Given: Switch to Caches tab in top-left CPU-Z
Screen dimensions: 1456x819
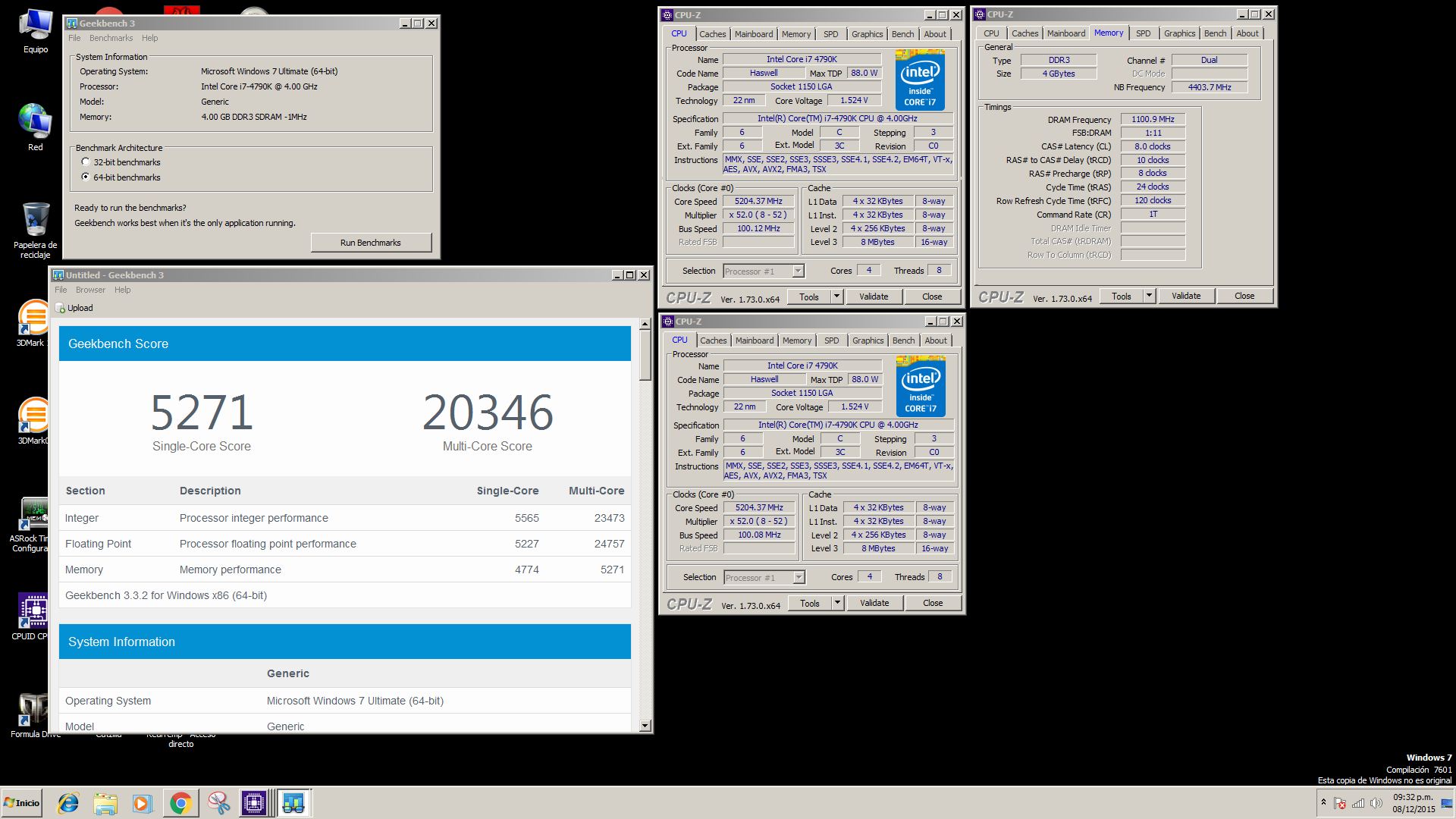Looking at the screenshot, I should coord(712,34).
